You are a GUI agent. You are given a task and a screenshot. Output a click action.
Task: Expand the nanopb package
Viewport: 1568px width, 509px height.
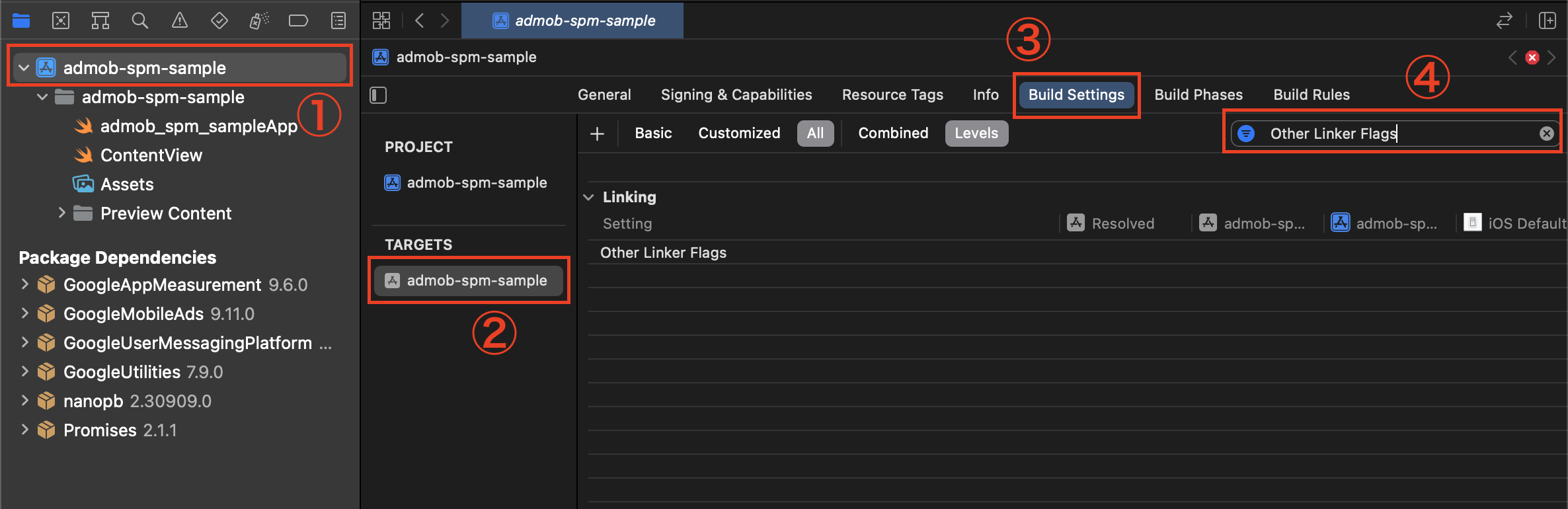tap(24, 401)
